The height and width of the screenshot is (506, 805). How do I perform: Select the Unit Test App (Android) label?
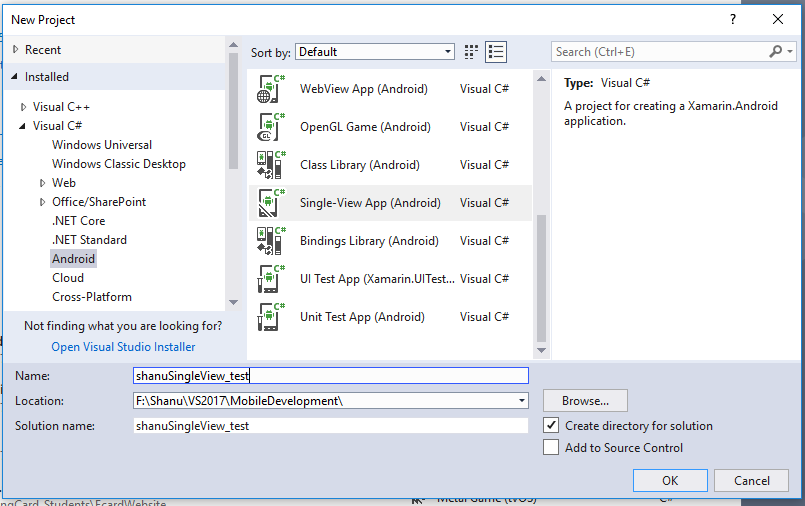(362, 317)
